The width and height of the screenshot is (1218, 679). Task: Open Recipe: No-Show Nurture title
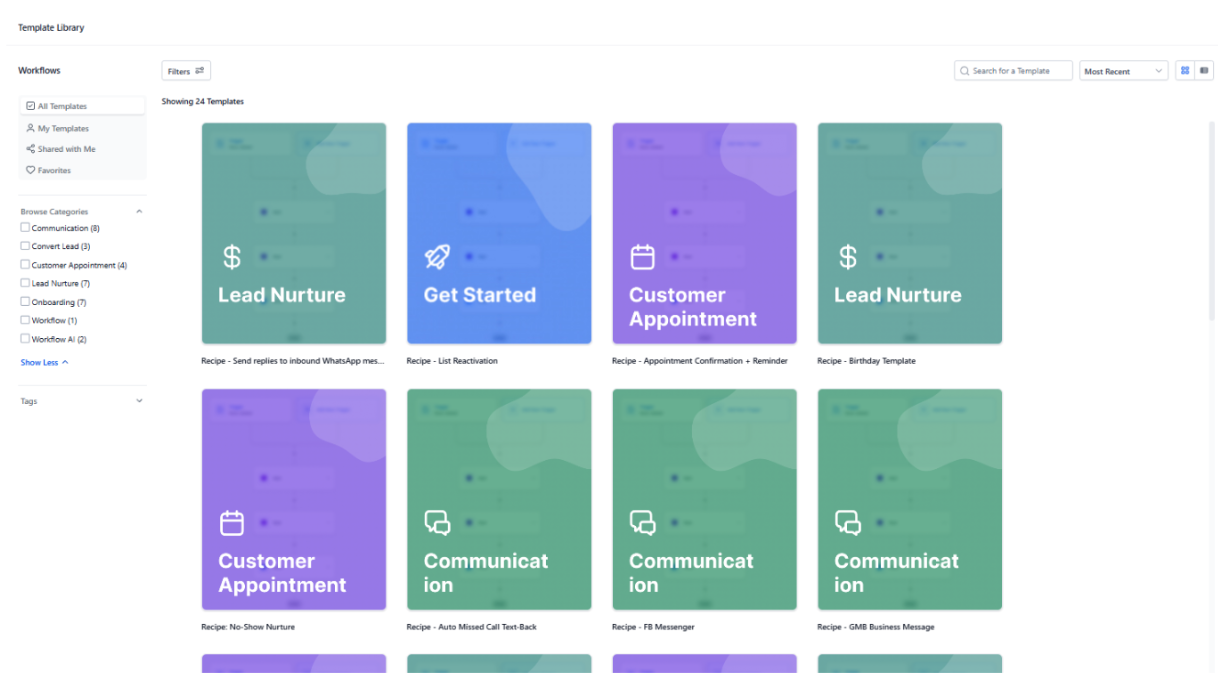pyautogui.click(x=248, y=627)
